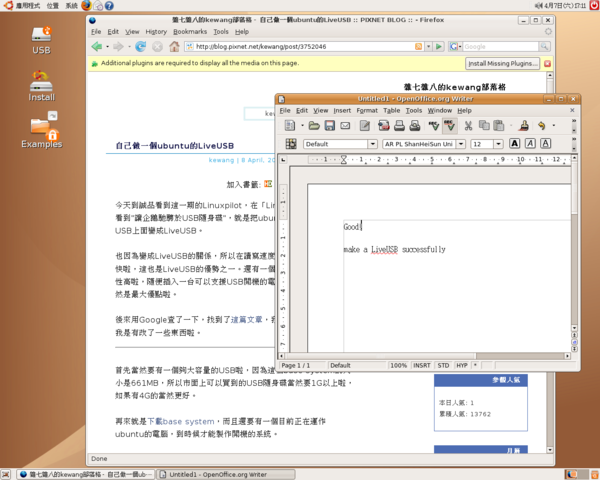600x480 pixels.
Task: Open USB desktop icon
Action: click(41, 40)
